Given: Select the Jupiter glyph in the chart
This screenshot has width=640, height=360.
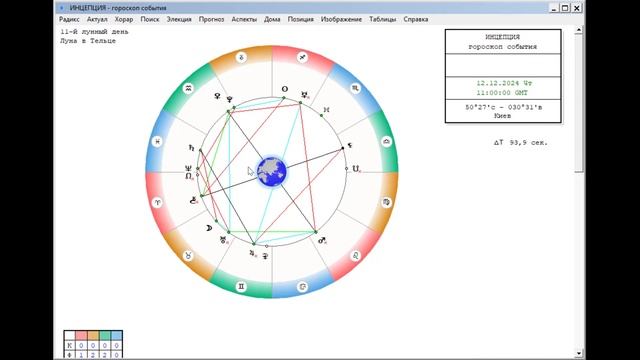Looking at the screenshot, I should click(x=253, y=253).
